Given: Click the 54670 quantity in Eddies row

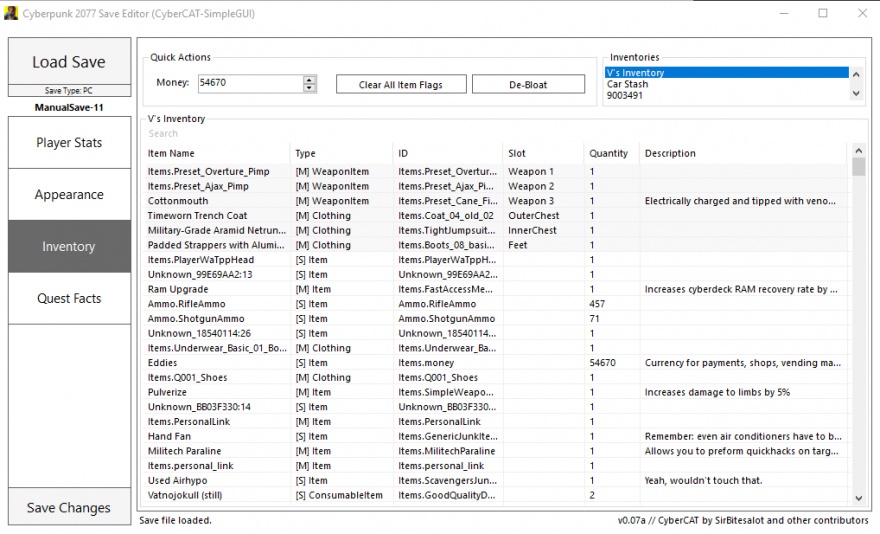Looking at the screenshot, I should point(602,363).
